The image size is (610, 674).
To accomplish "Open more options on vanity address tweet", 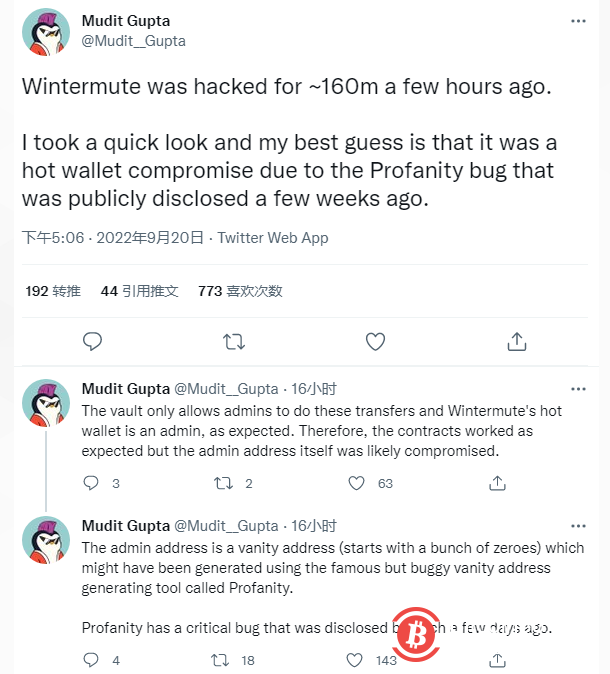I will coord(579,525).
